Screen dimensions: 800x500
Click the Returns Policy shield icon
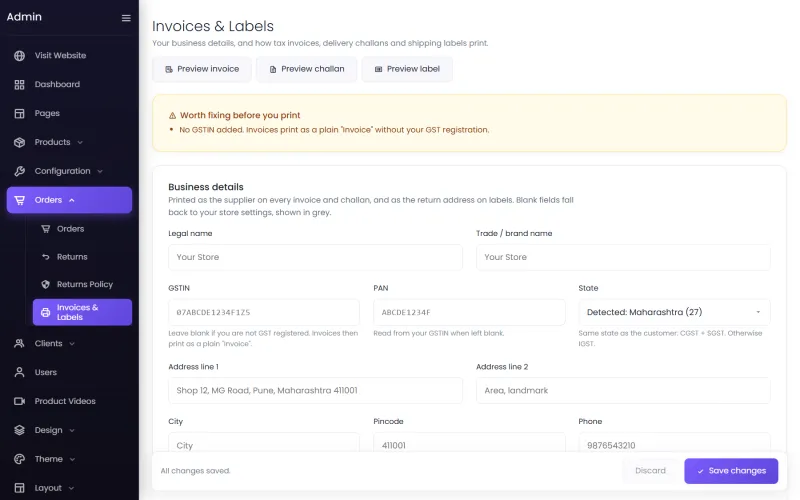click(x=45, y=284)
